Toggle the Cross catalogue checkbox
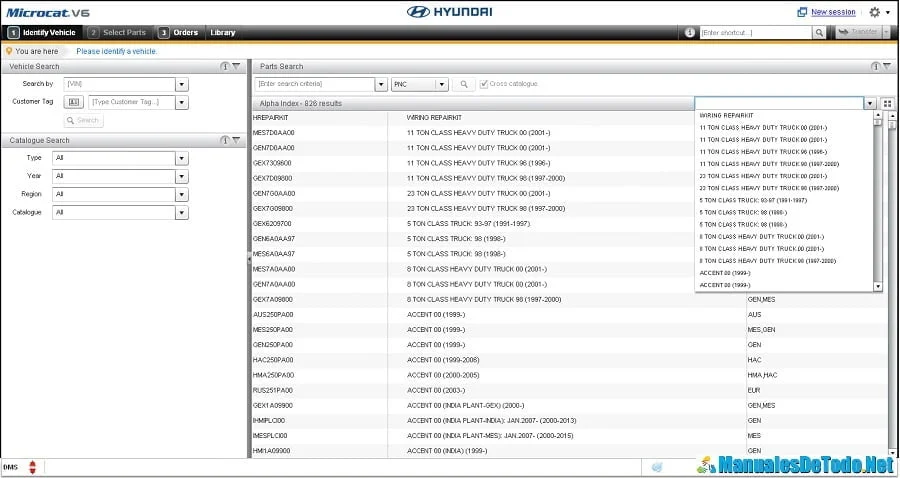This screenshot has height=478, width=900. click(x=484, y=84)
